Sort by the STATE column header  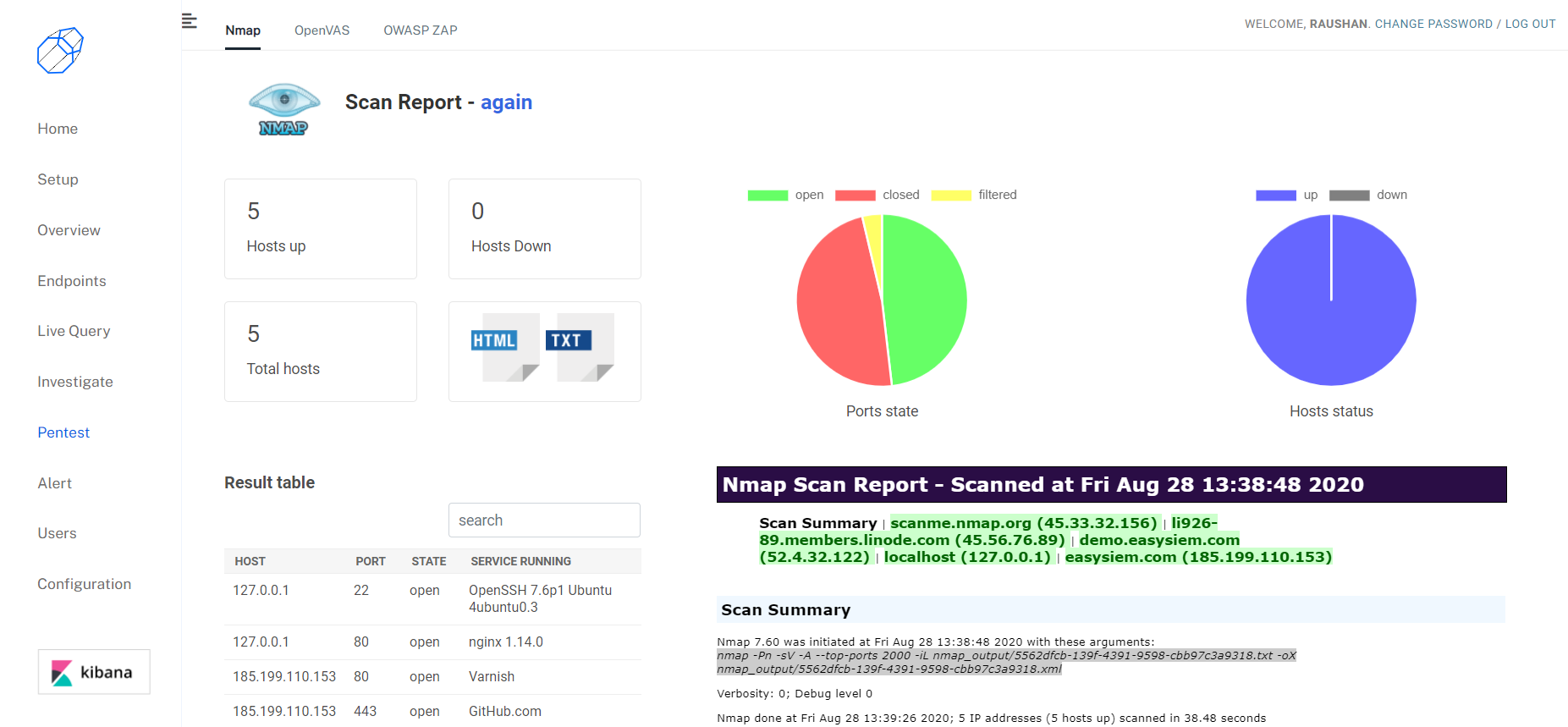(429, 561)
